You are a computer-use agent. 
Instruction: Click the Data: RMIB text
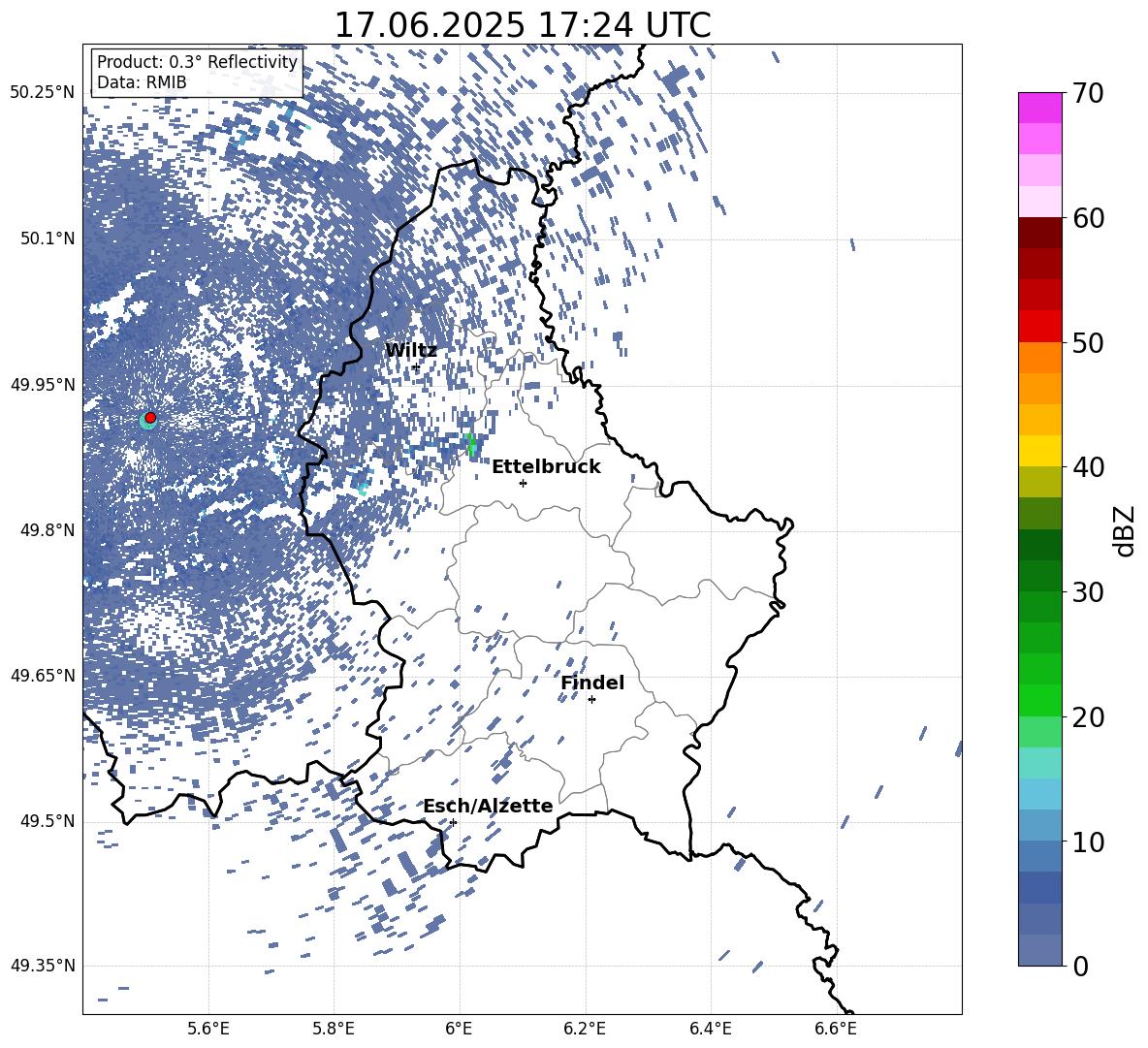142,82
